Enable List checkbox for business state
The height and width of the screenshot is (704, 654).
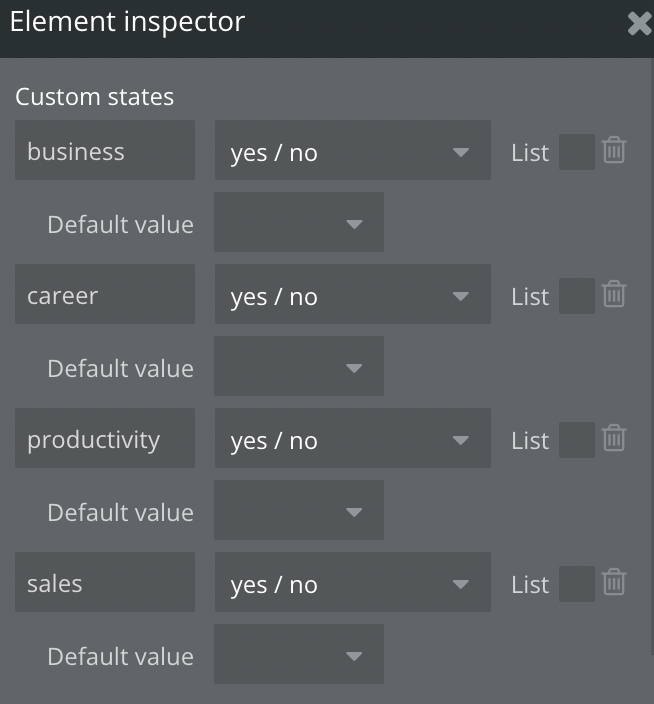(576, 152)
